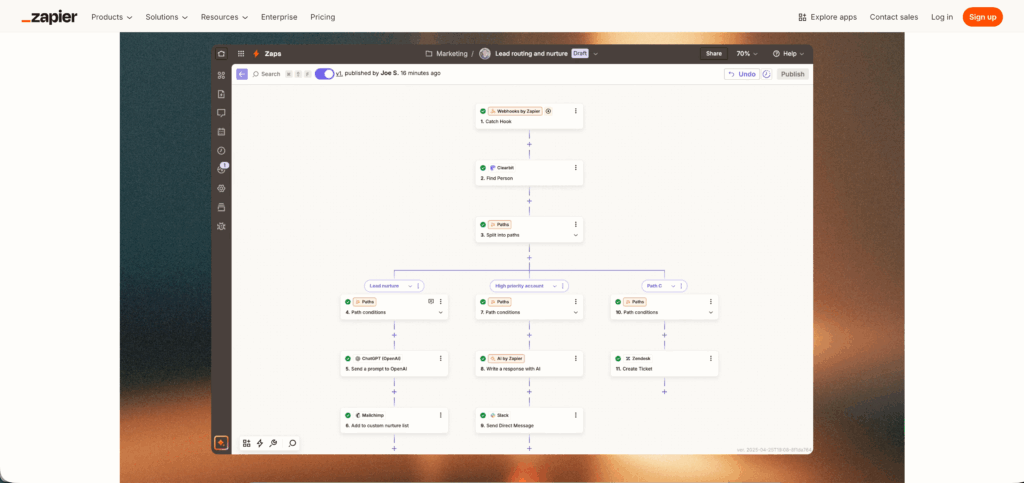The width and height of the screenshot is (1024, 483).
Task: Click the comment icon on step 4
Action: pos(431,301)
